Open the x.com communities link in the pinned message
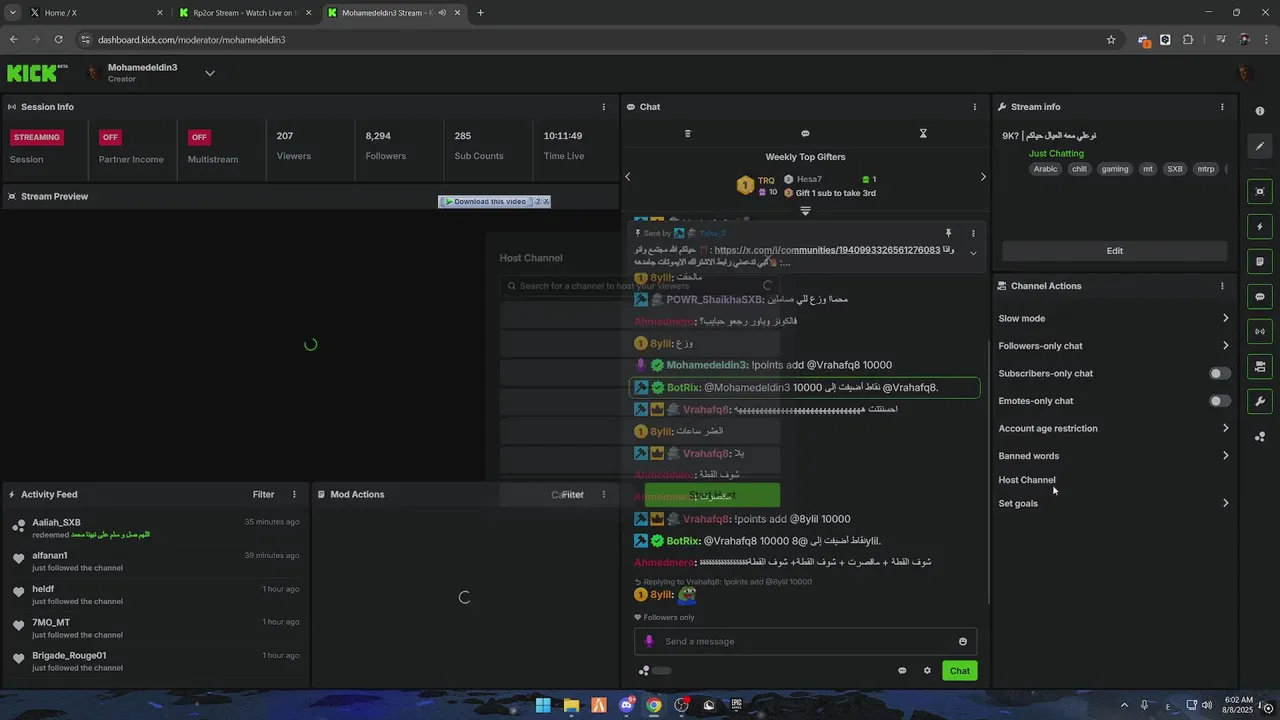 [x=827, y=250]
